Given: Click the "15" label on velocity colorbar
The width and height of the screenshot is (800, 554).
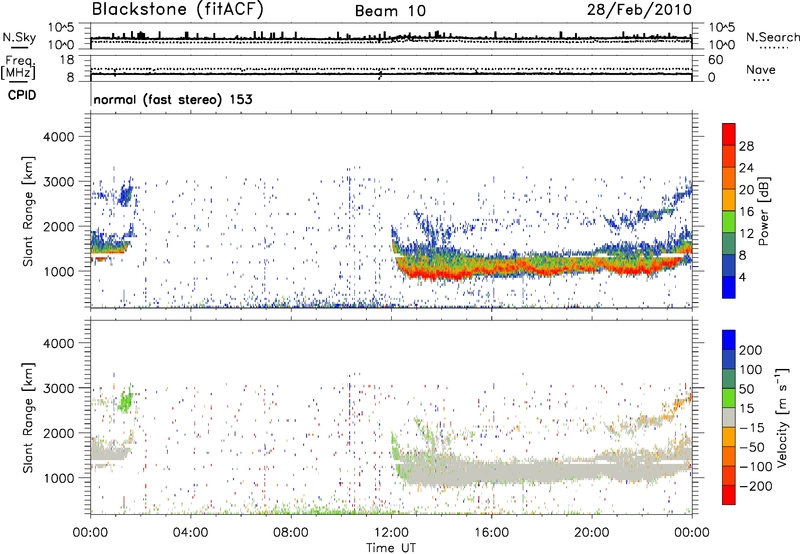Looking at the screenshot, I should (746, 409).
